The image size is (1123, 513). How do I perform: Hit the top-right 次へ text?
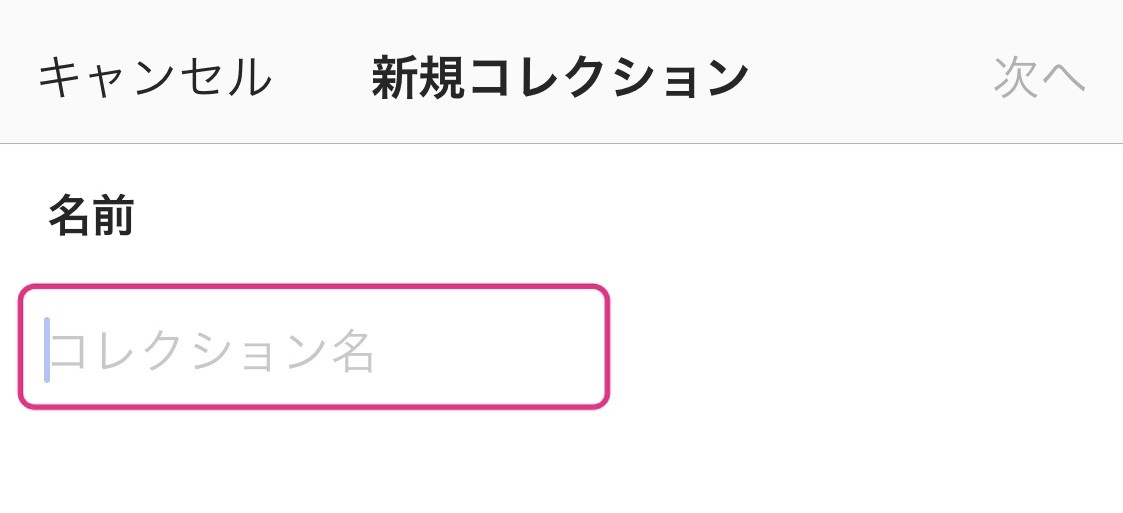click(x=1039, y=78)
